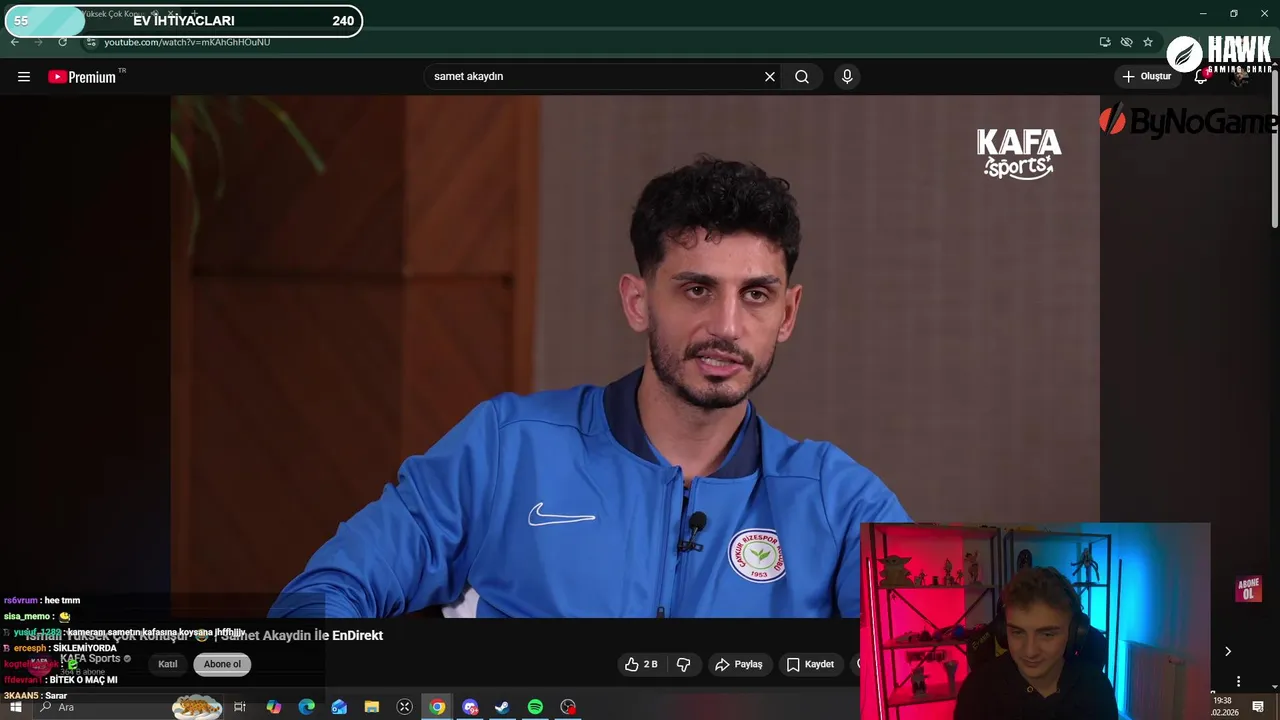Click the magnifier search button

click(x=802, y=77)
